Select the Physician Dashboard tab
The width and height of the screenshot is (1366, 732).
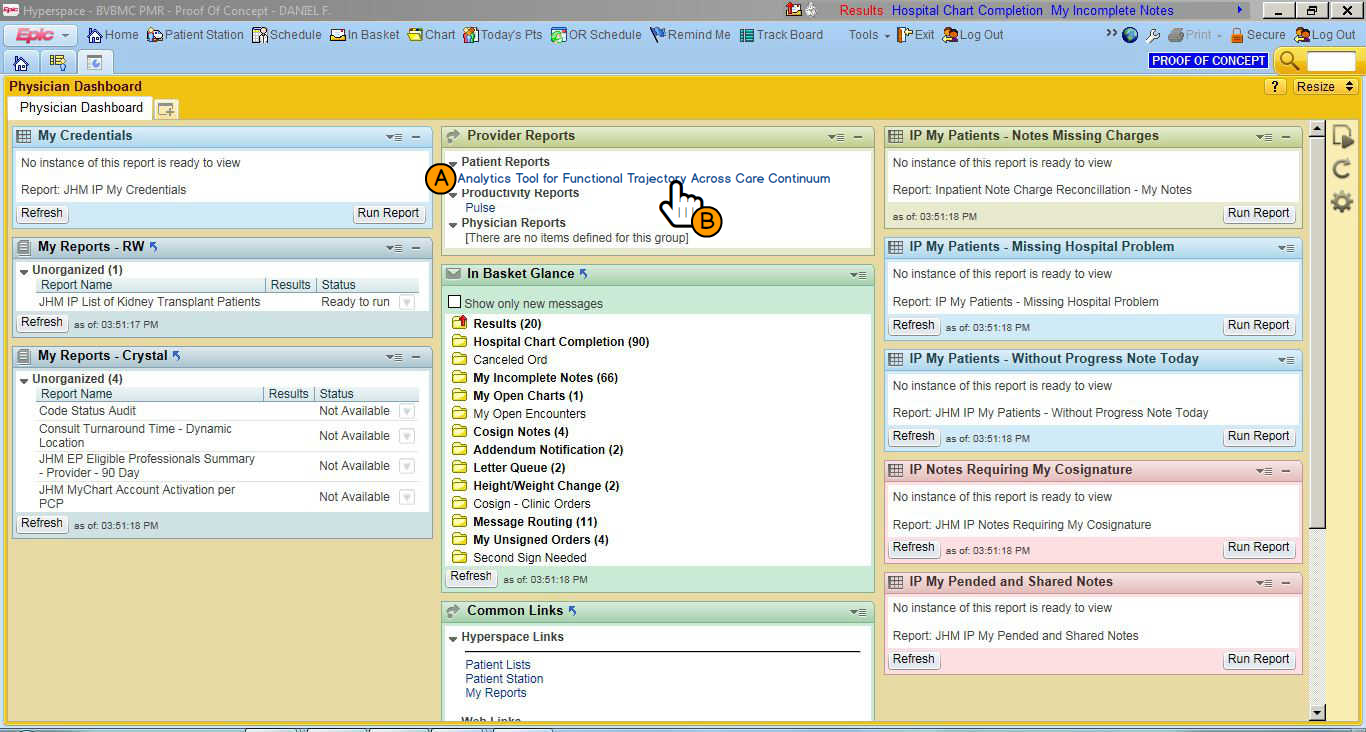pyautogui.click(x=81, y=108)
